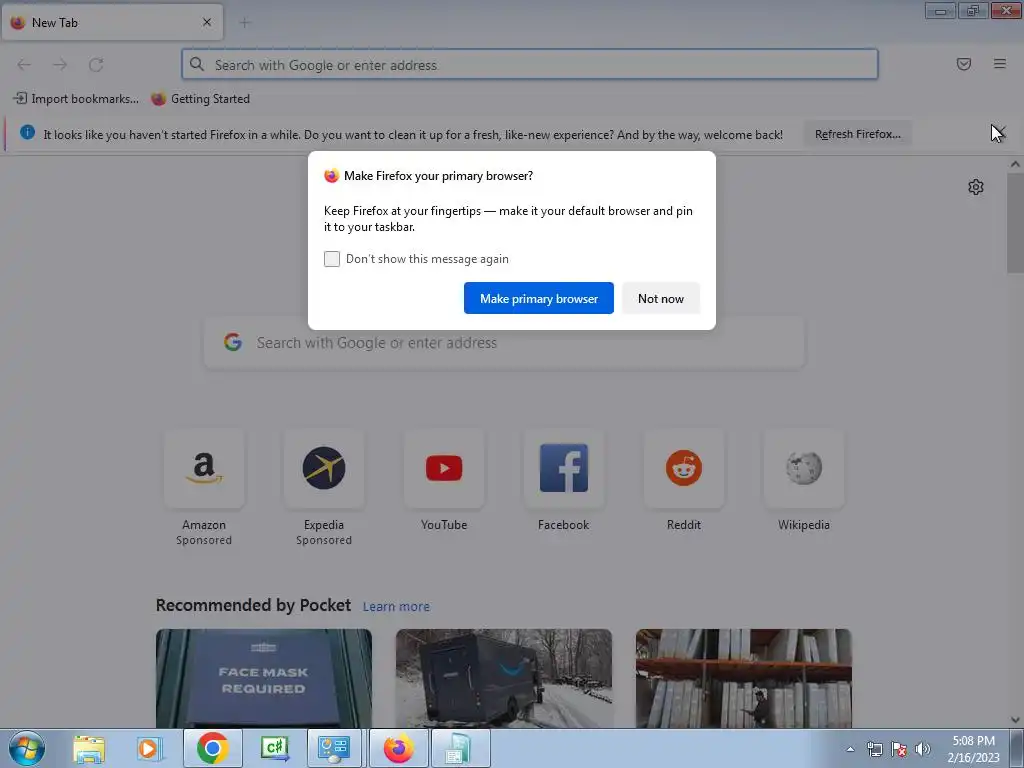The image size is (1024, 768).
Task: Click the network tray icon
Action: click(874, 749)
